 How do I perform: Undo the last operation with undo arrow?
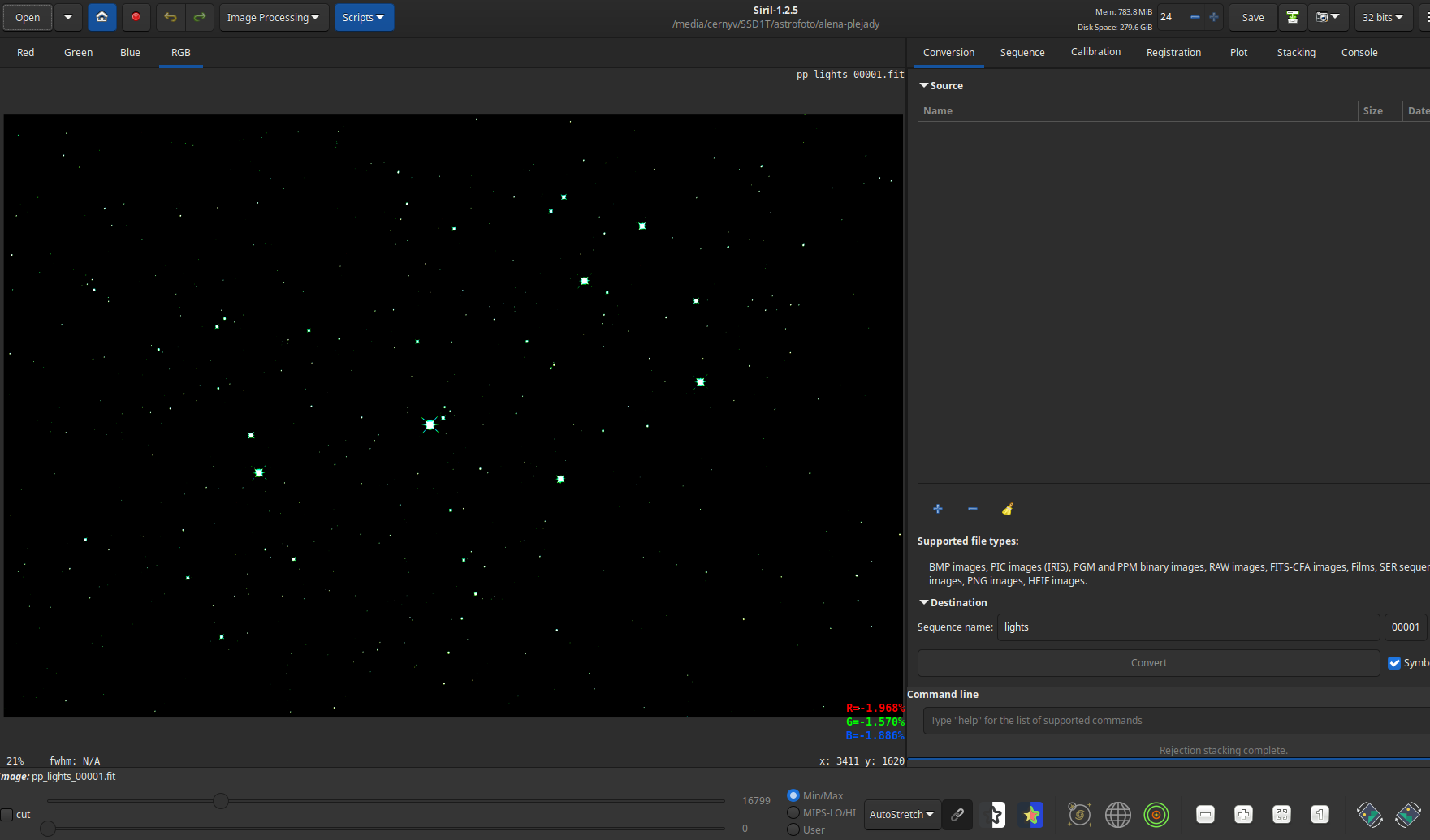(x=170, y=17)
